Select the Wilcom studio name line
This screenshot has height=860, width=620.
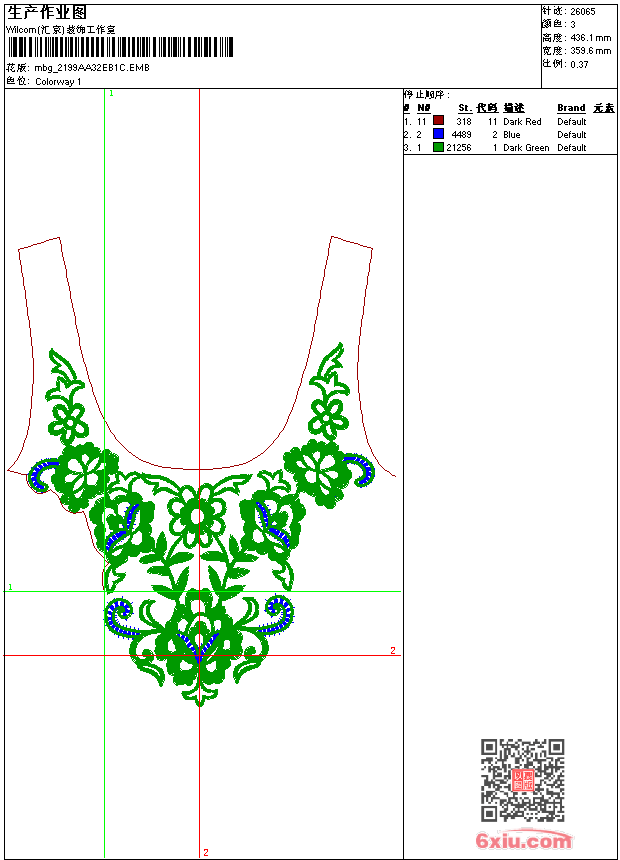point(61,30)
